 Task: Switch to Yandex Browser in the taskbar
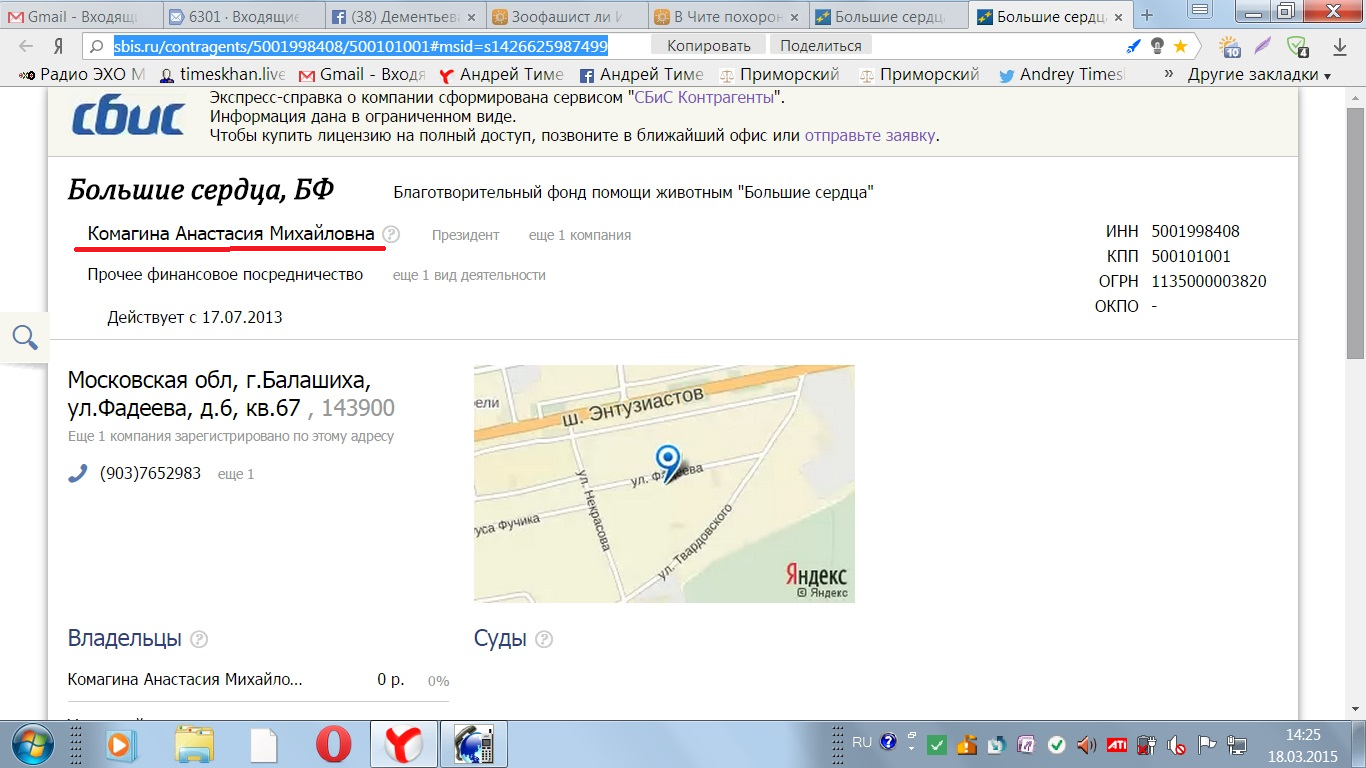[404, 744]
